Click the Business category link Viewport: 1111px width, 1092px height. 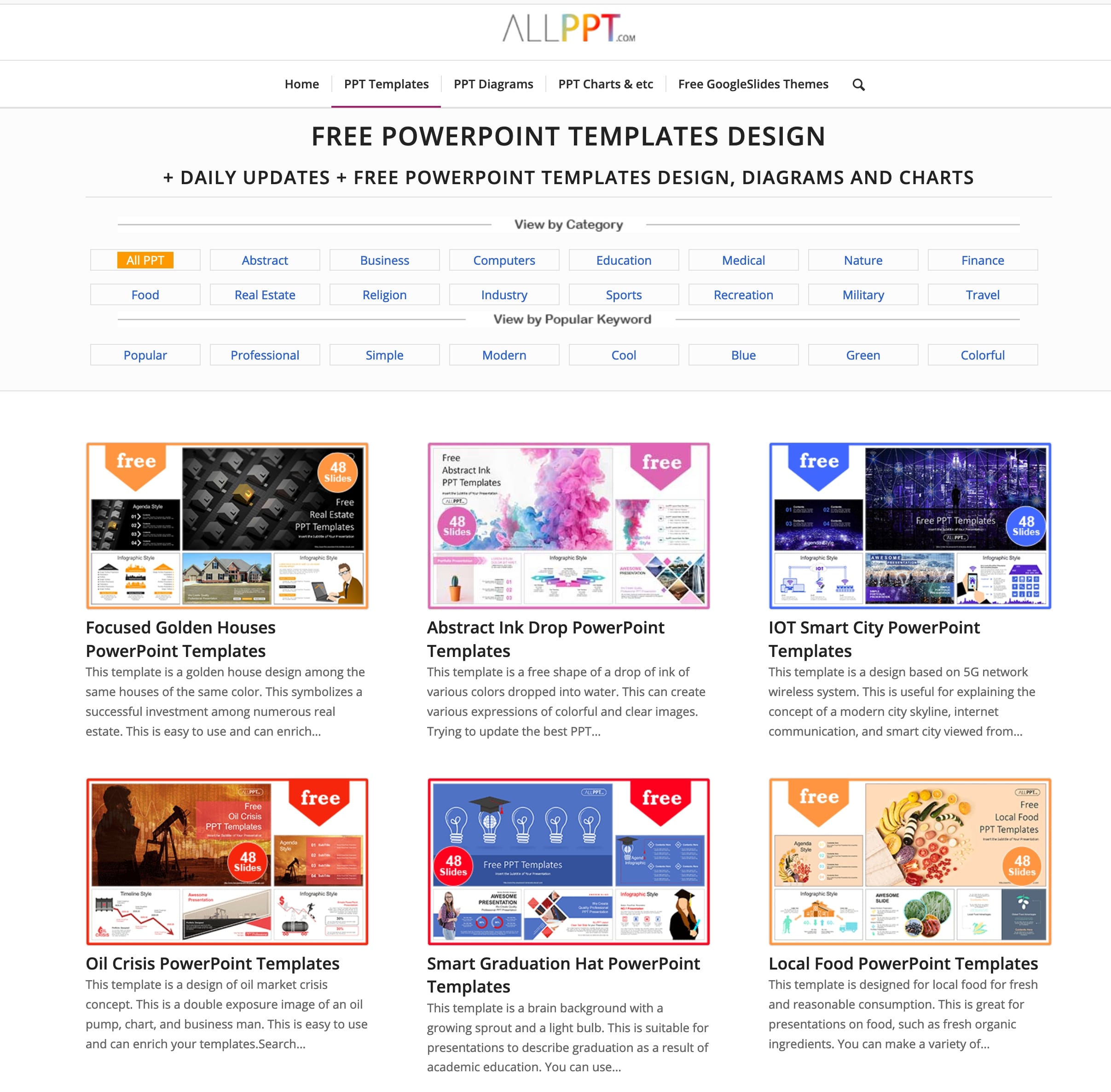(384, 260)
